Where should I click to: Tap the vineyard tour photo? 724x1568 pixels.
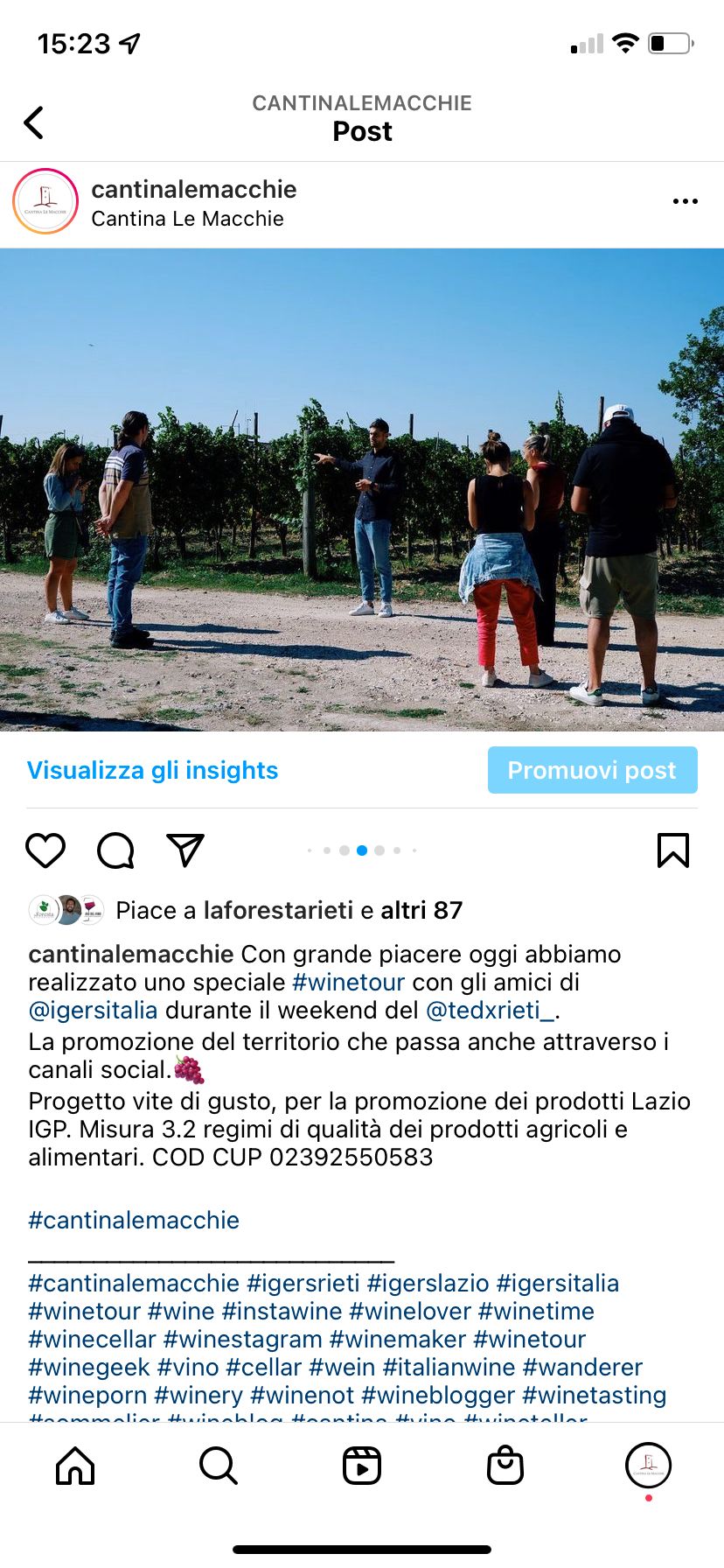362,490
